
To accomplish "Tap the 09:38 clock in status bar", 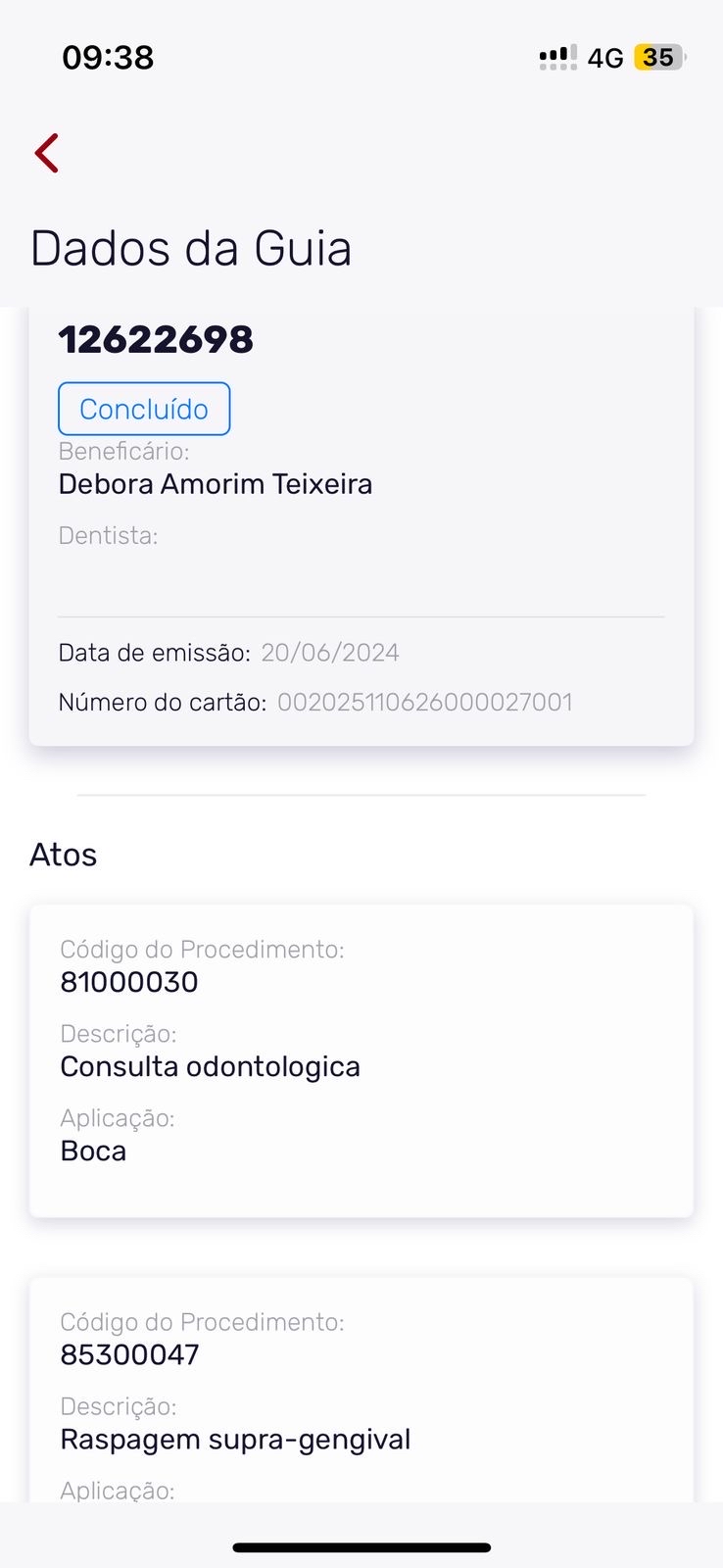I will pyautogui.click(x=108, y=58).
